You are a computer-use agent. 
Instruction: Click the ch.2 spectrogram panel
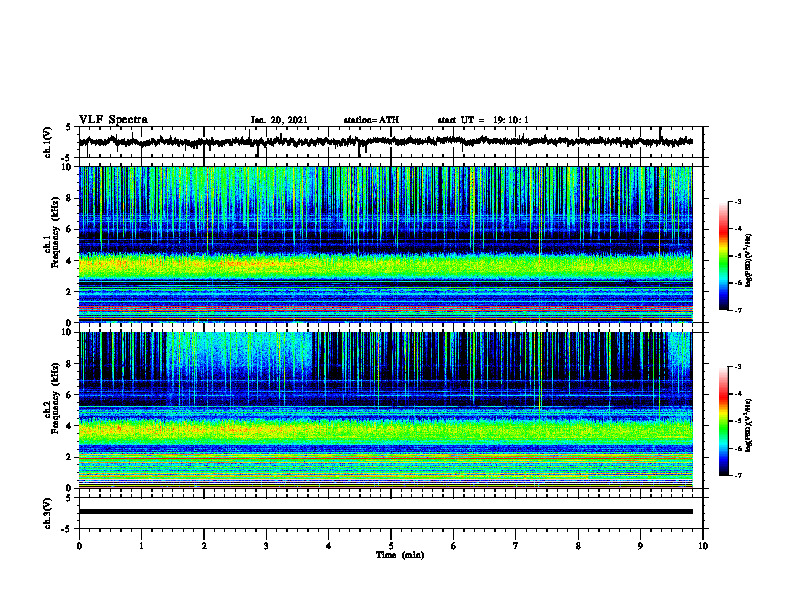tap(386, 410)
